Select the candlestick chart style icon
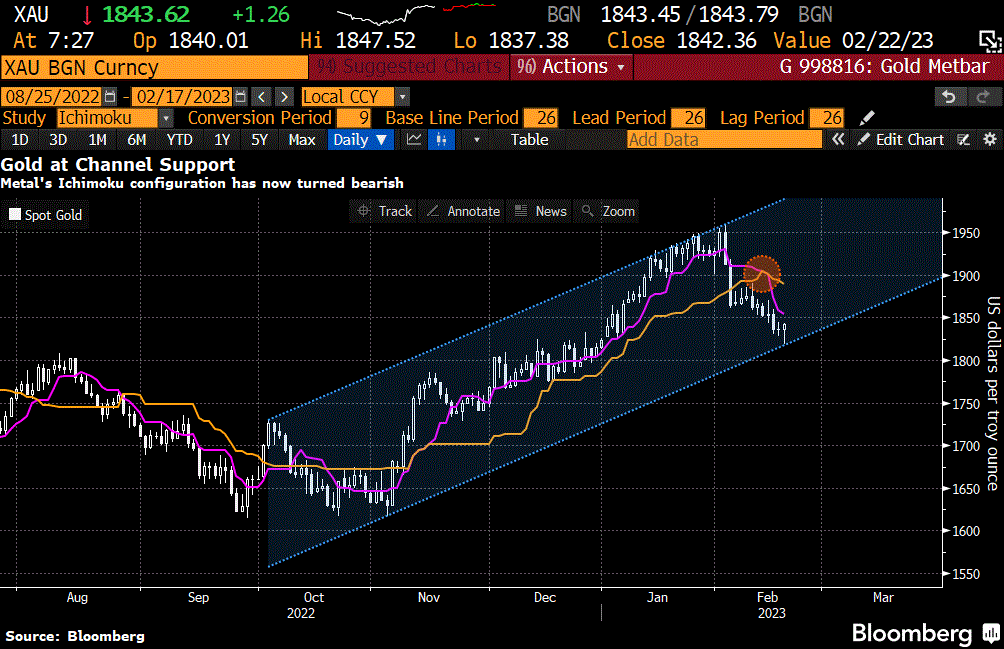 [441, 140]
